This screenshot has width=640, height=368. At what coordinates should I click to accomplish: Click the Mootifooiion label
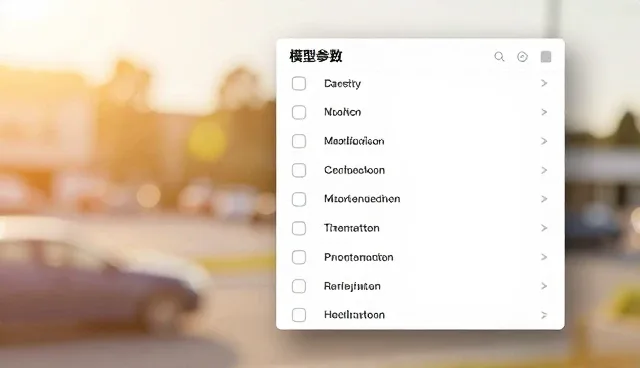click(354, 141)
